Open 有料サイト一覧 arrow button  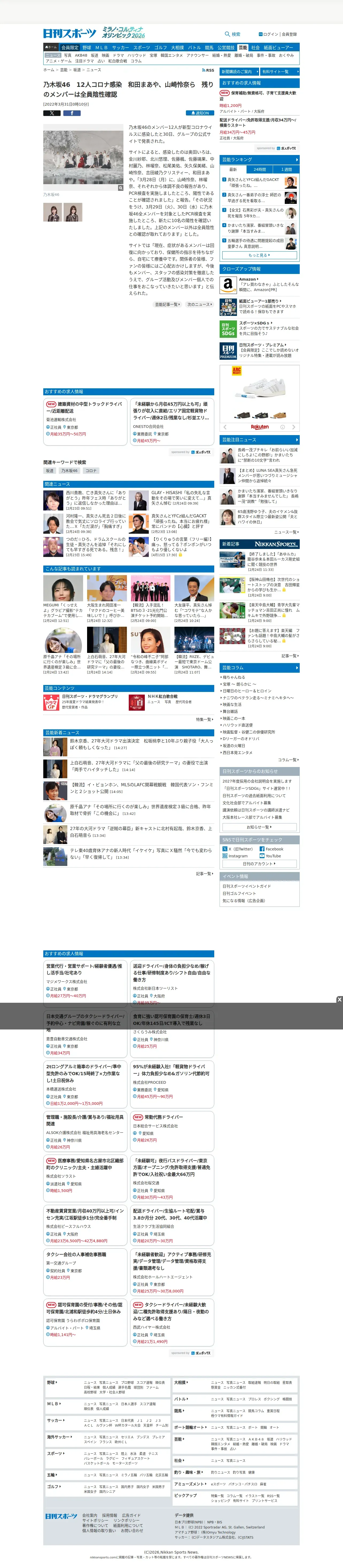click(280, 72)
